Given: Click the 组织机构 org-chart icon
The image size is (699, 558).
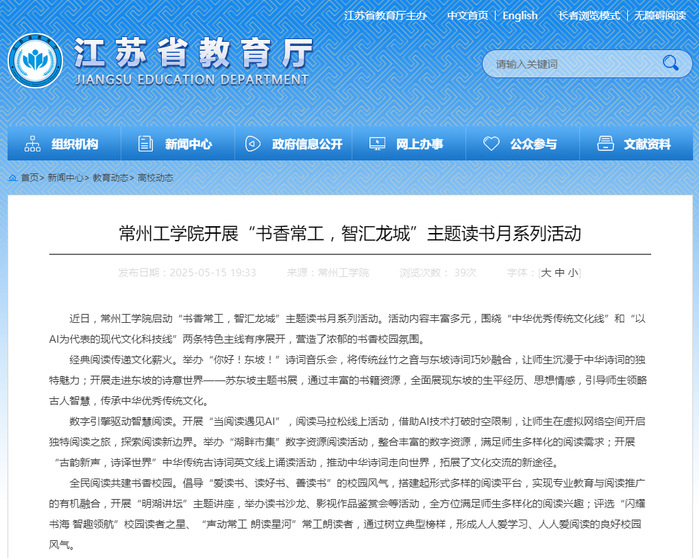Looking at the screenshot, I should pyautogui.click(x=33, y=144).
